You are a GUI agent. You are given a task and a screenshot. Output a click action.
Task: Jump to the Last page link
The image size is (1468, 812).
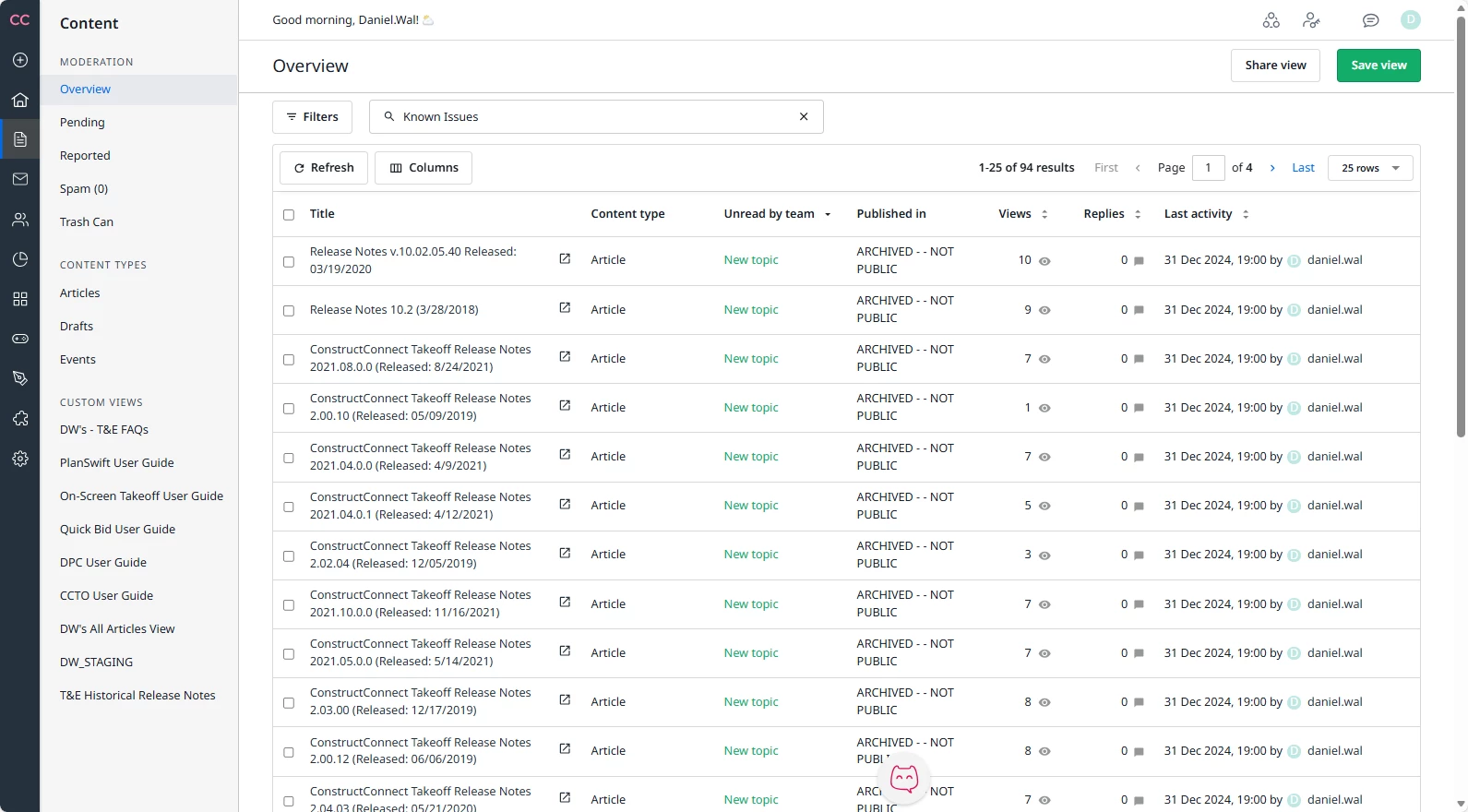click(x=1303, y=168)
